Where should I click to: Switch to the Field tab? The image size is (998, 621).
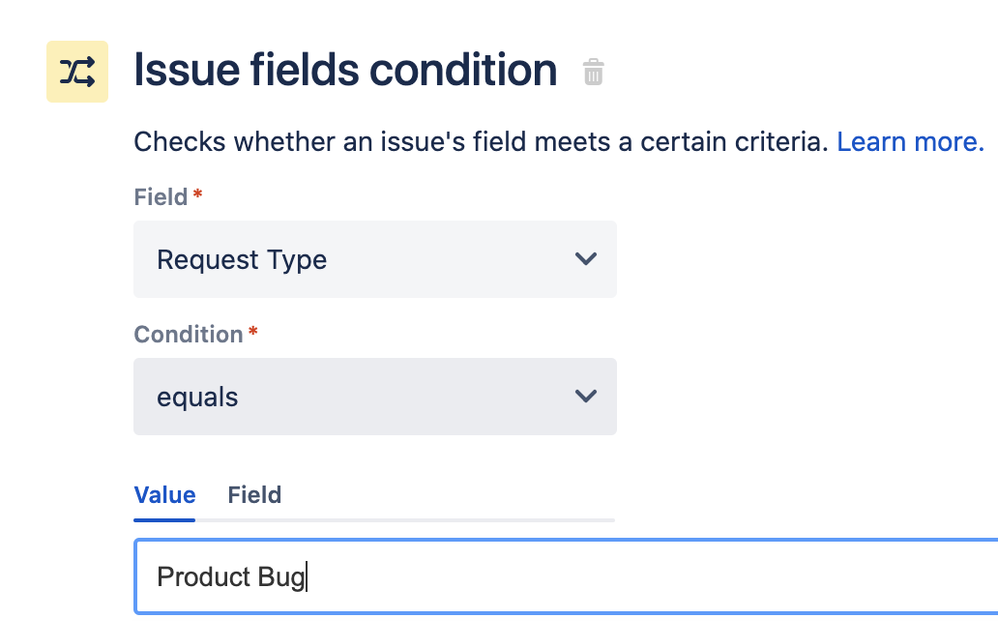(254, 495)
